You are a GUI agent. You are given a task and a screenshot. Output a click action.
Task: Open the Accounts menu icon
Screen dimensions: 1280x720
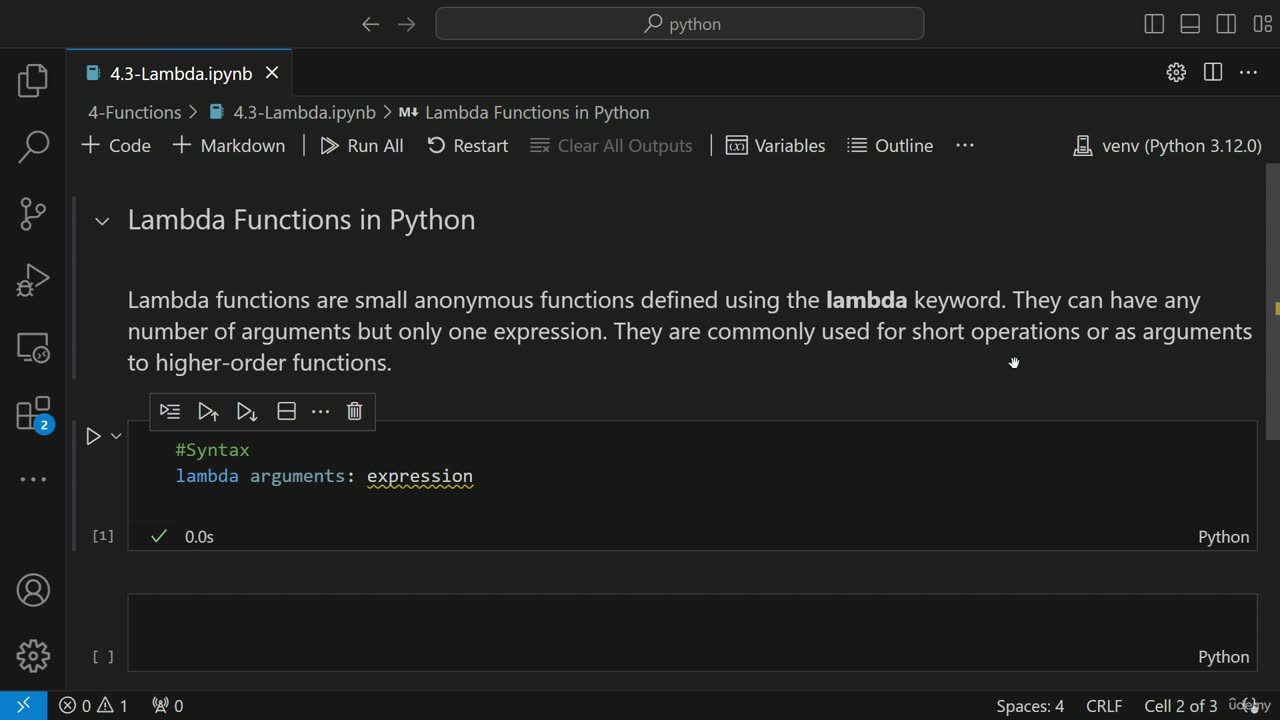(33, 590)
